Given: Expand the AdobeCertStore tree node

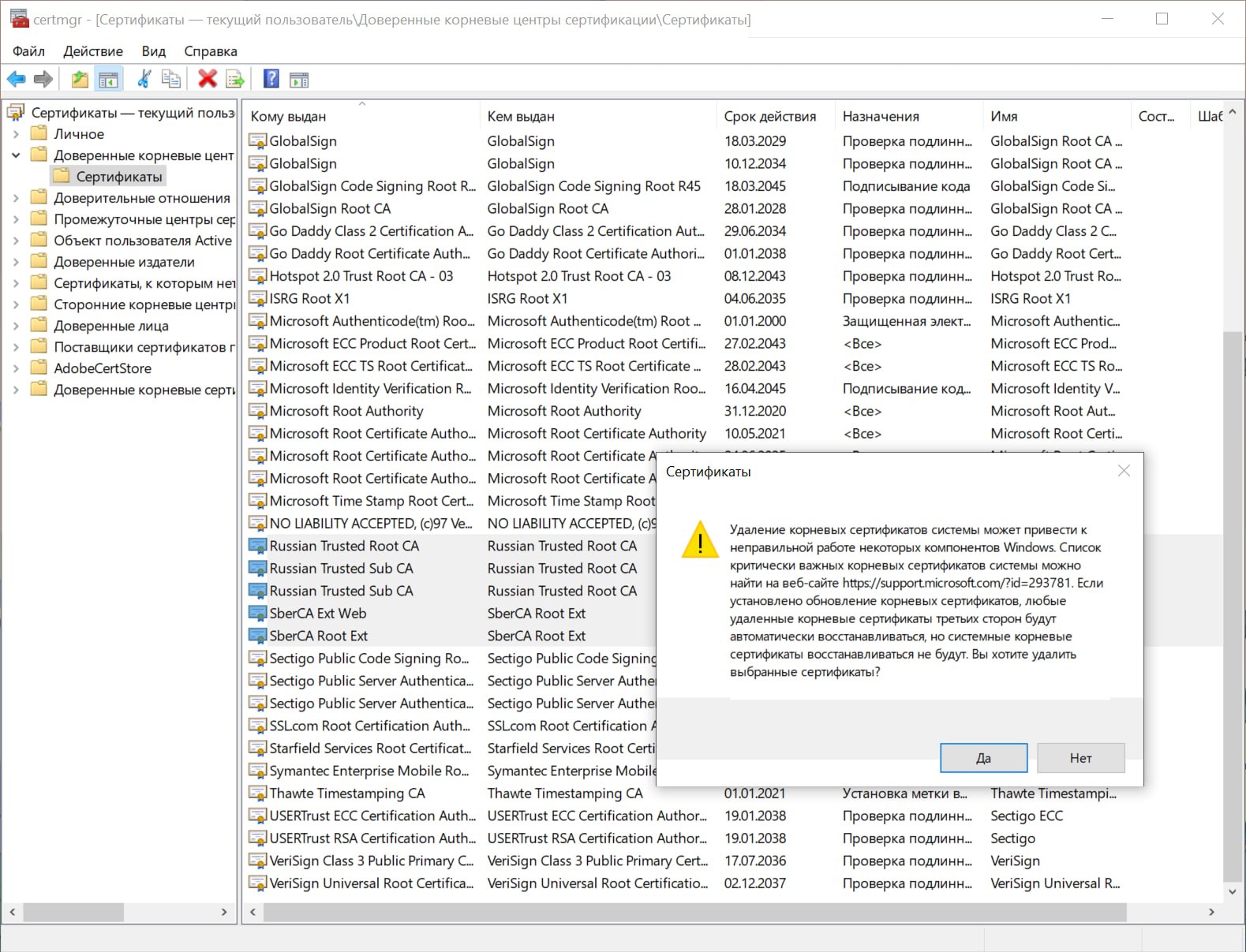Looking at the screenshot, I should (16, 368).
